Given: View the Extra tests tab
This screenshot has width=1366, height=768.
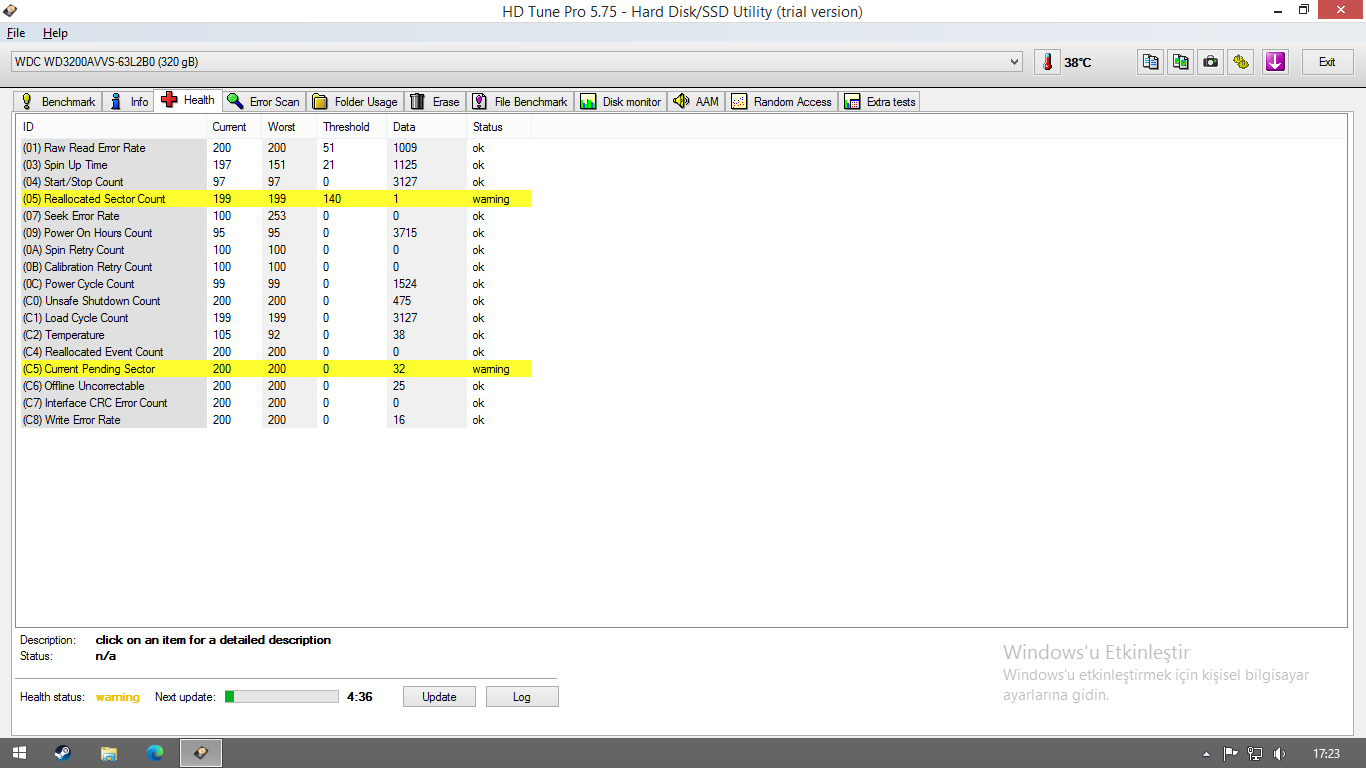Looking at the screenshot, I should point(880,101).
